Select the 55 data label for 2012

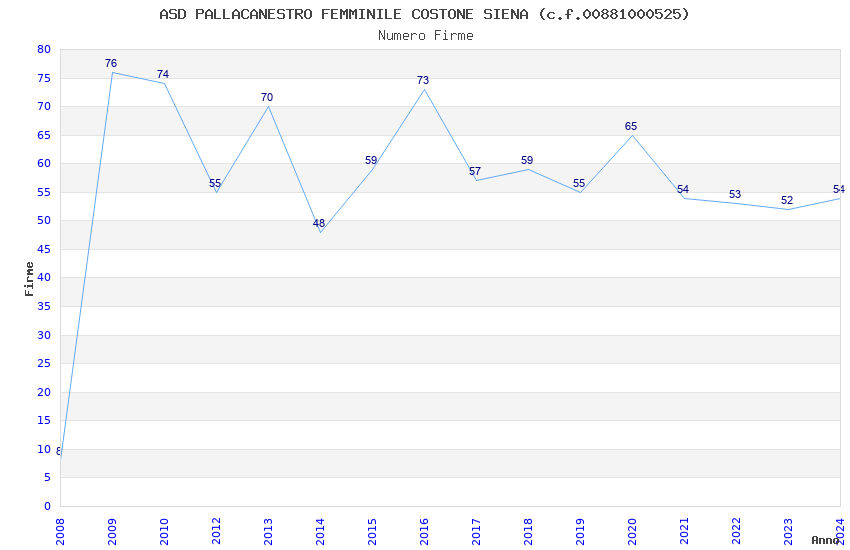coord(215,183)
